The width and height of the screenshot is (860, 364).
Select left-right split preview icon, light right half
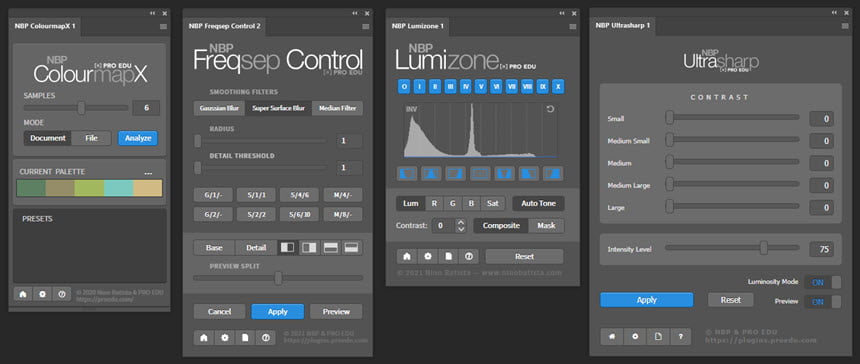coord(309,248)
